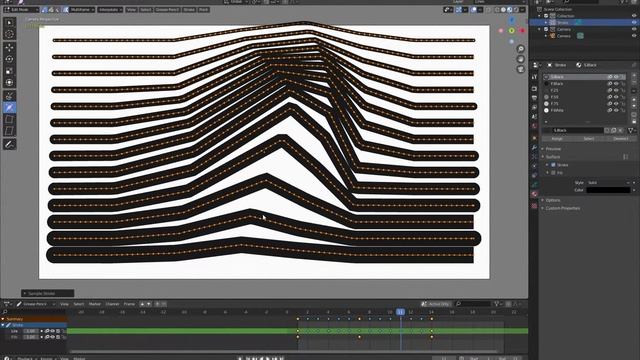Image resolution: width=640 pixels, height=360 pixels.
Task: Add material slot with plus button
Action: pyautogui.click(x=634, y=76)
